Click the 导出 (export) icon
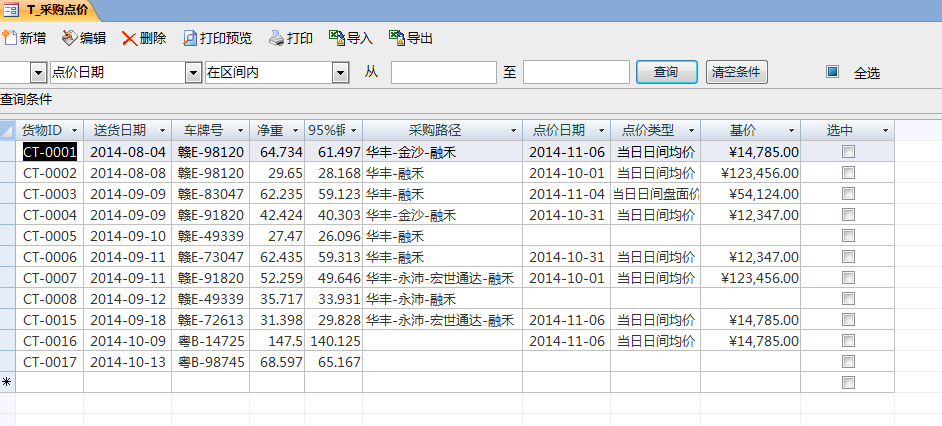This screenshot has width=942, height=426. [397, 39]
